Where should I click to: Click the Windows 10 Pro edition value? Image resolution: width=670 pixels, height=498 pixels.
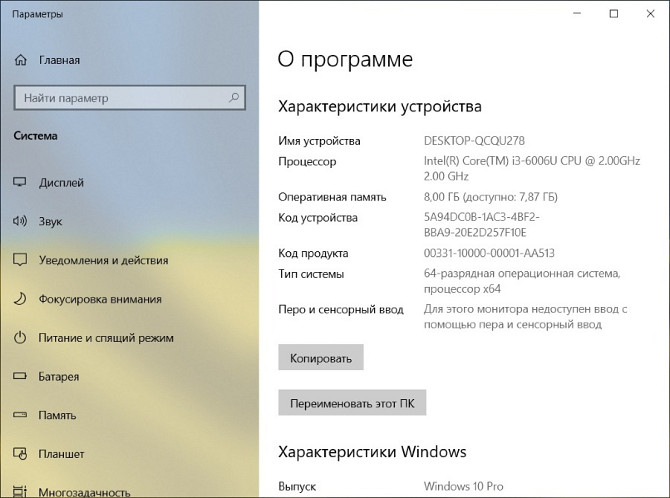tap(464, 486)
